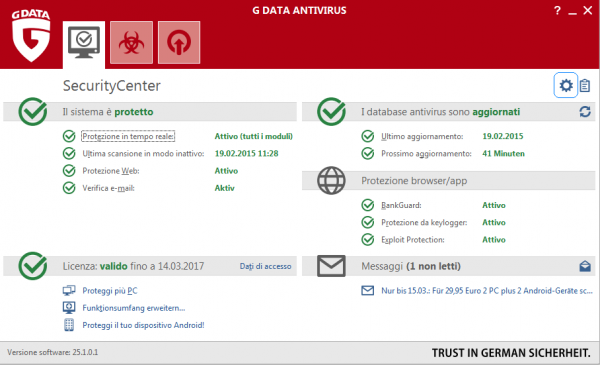Click check icon next to Verifica e-mail
This screenshot has height=365, width=600.
point(69,188)
